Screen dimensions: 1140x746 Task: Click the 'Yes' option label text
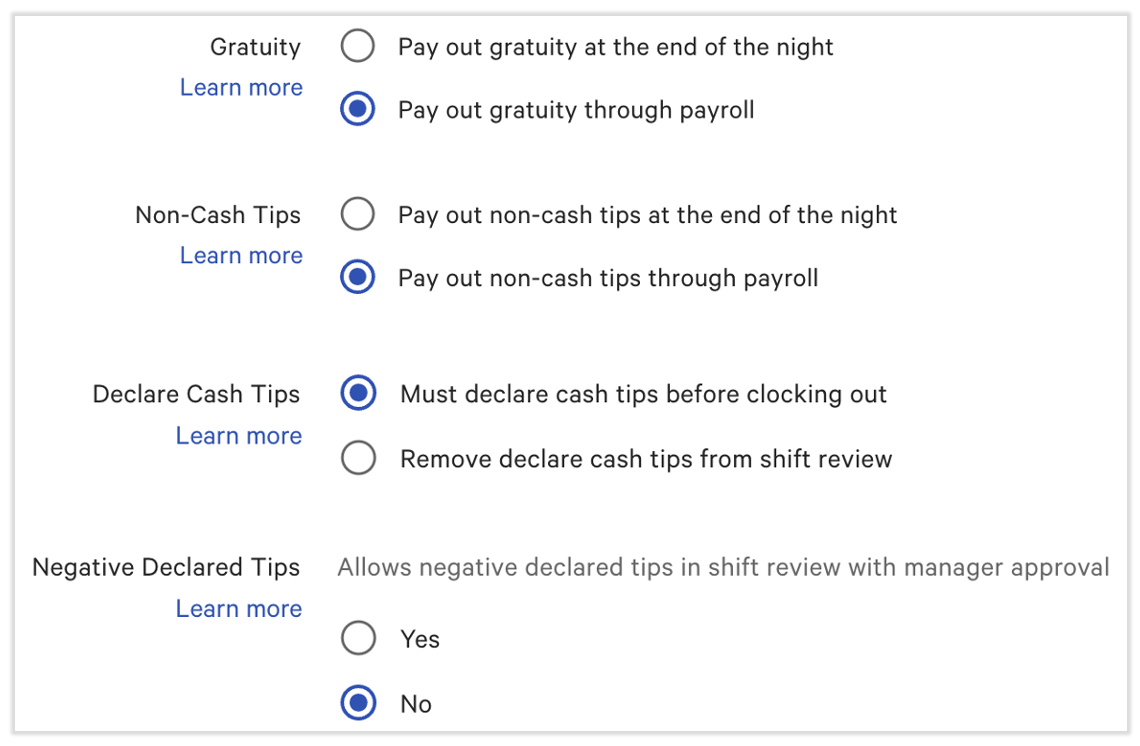coord(420,639)
